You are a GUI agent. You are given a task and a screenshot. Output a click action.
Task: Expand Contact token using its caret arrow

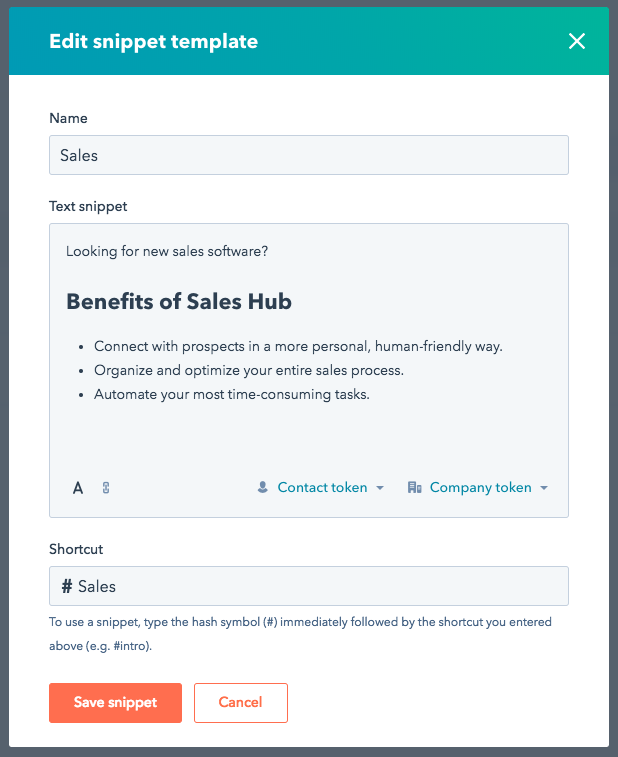click(380, 488)
